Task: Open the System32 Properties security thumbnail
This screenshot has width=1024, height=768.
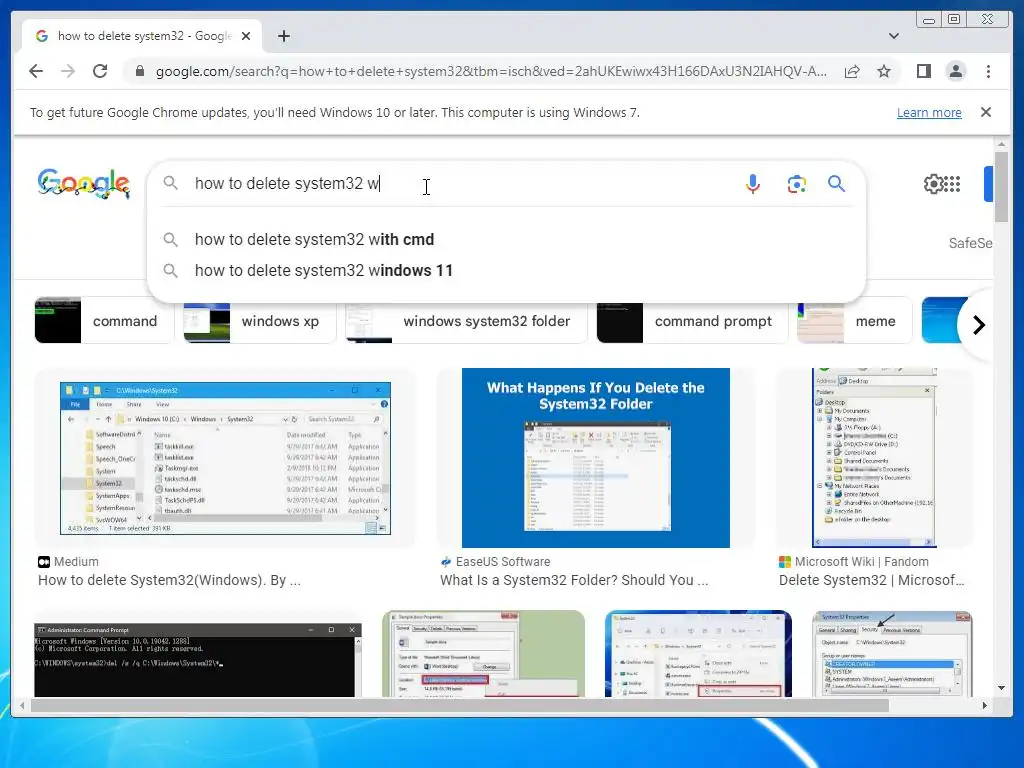Action: [x=892, y=654]
